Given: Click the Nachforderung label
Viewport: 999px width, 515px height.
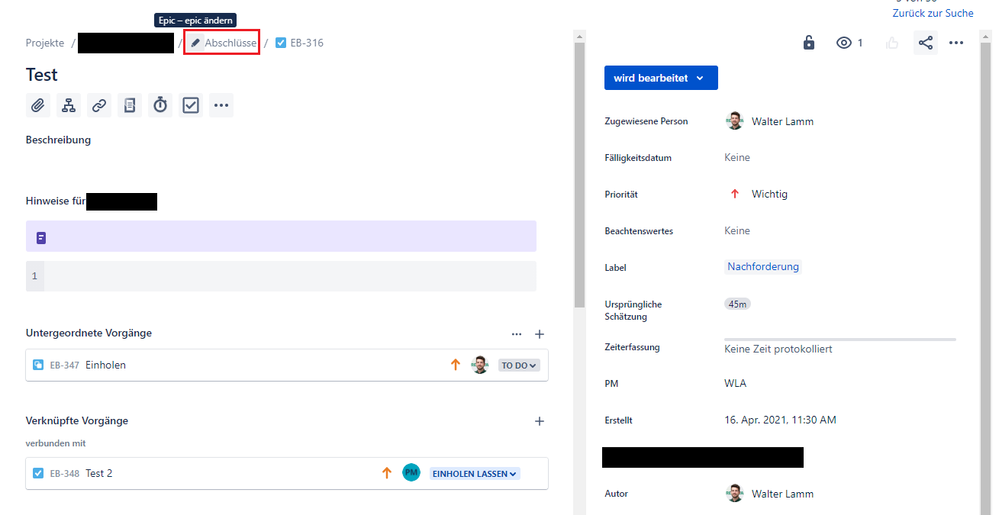Looking at the screenshot, I should tap(763, 266).
